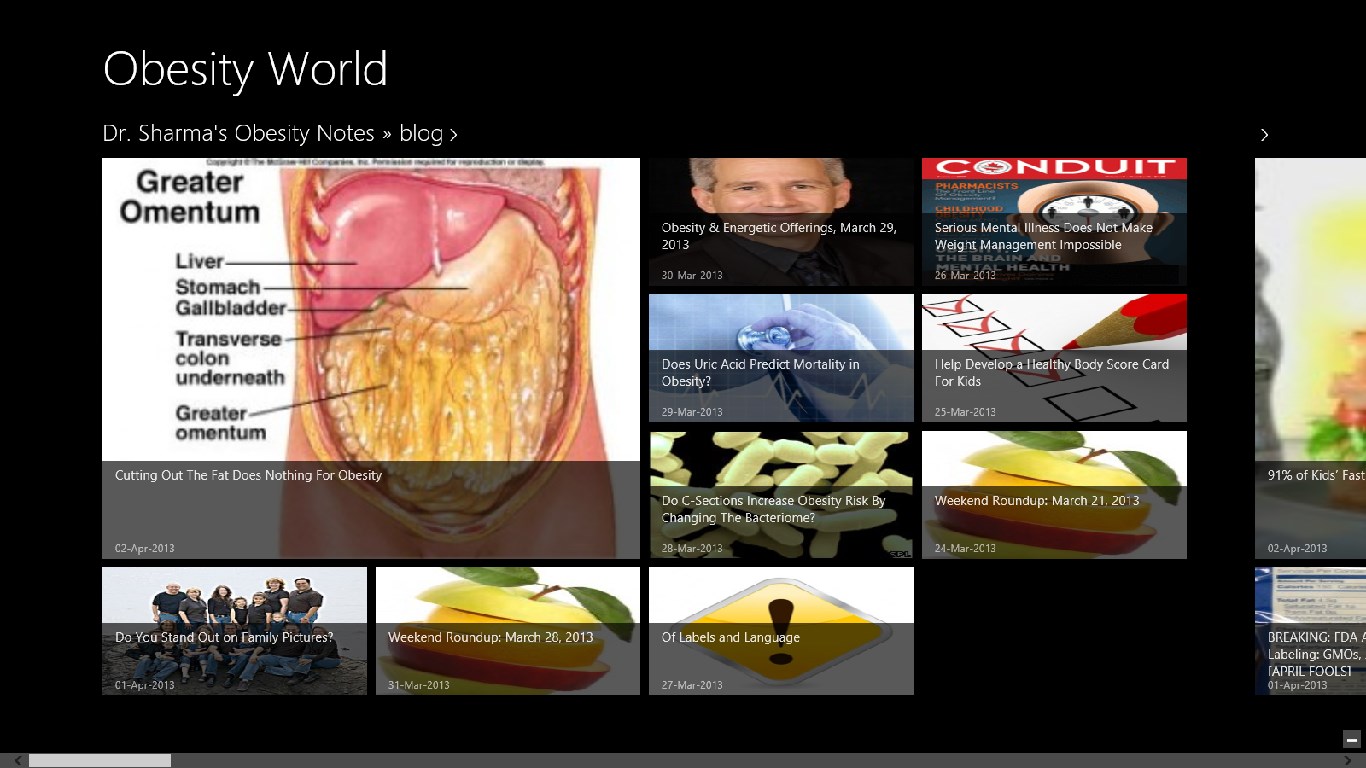Open the Greater Omentum article tile
The image size is (1366, 768).
coord(370,358)
